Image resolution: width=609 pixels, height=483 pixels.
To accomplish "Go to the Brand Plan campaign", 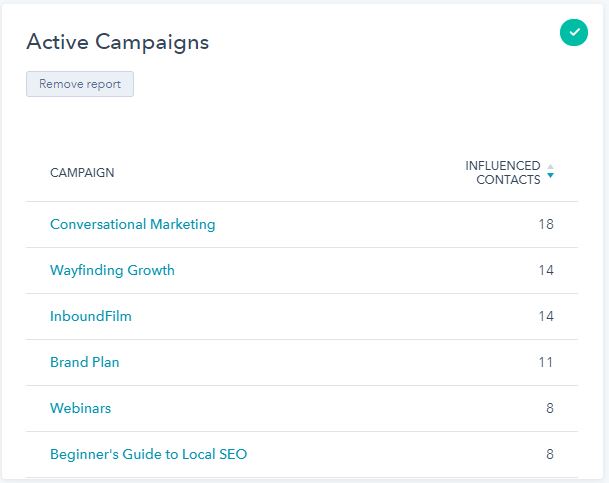I will click(x=85, y=362).
